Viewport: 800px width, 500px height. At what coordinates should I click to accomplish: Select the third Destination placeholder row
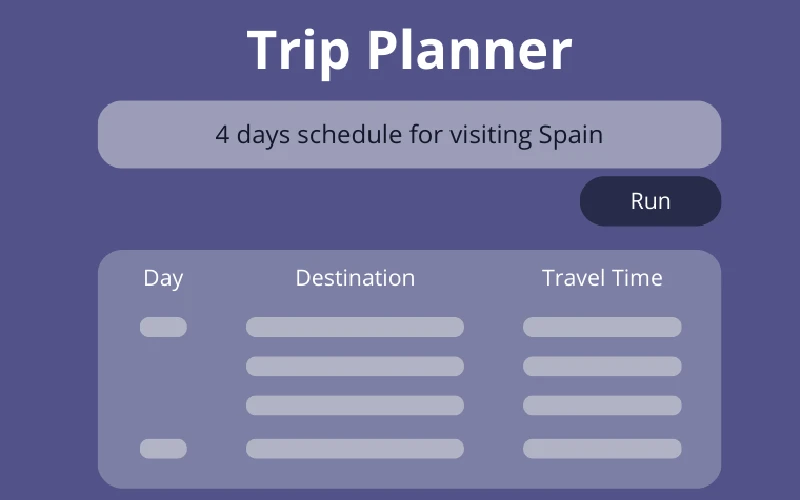click(x=355, y=405)
